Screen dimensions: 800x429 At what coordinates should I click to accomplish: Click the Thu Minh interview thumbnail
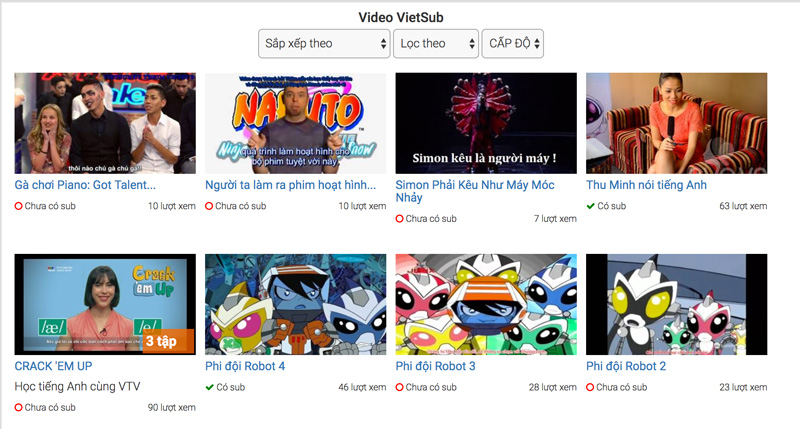click(677, 123)
